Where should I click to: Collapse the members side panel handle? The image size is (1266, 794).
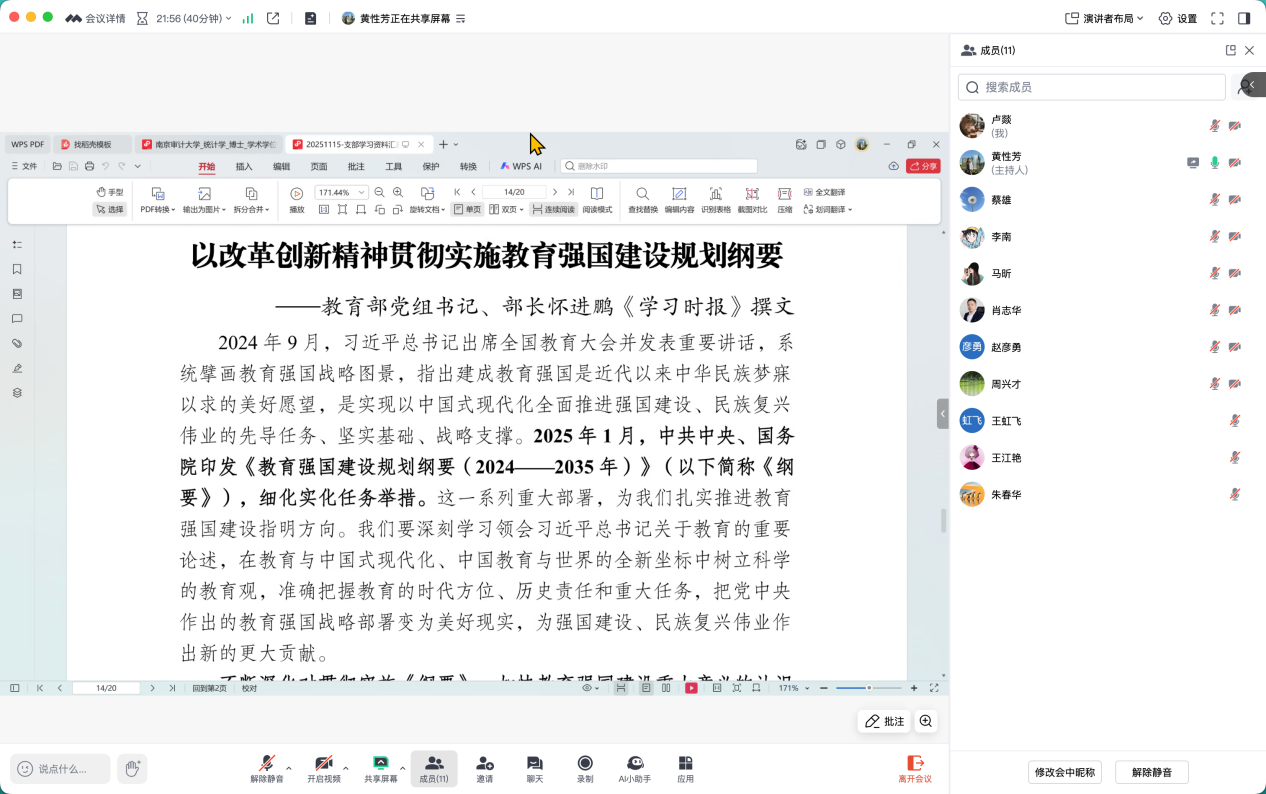click(942, 413)
